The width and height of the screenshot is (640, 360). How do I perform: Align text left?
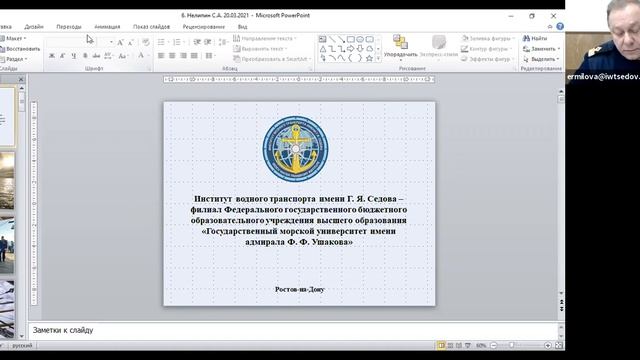161,56
